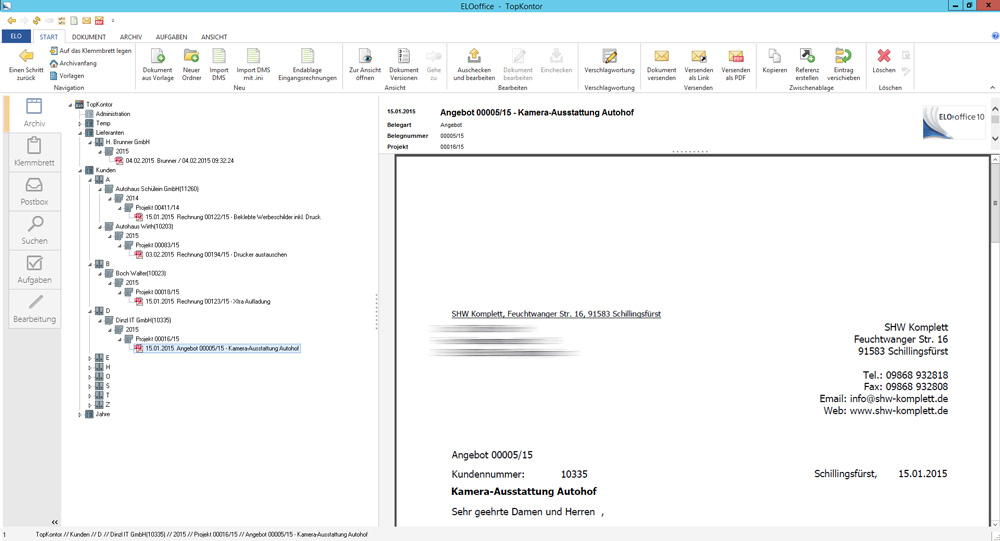Select Autohaus Schülein GmbH(11260) folder
The image size is (1000, 541).
pos(157,189)
